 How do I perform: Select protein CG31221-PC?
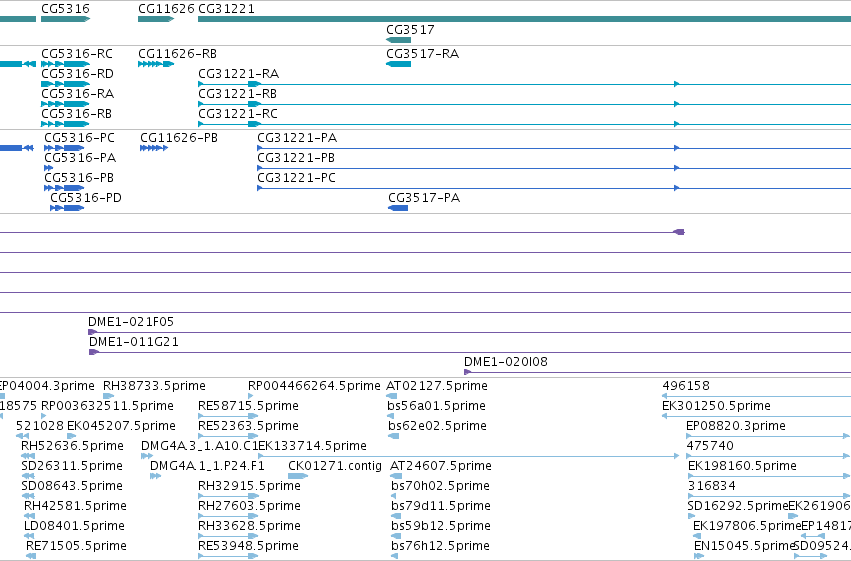[x=296, y=178]
